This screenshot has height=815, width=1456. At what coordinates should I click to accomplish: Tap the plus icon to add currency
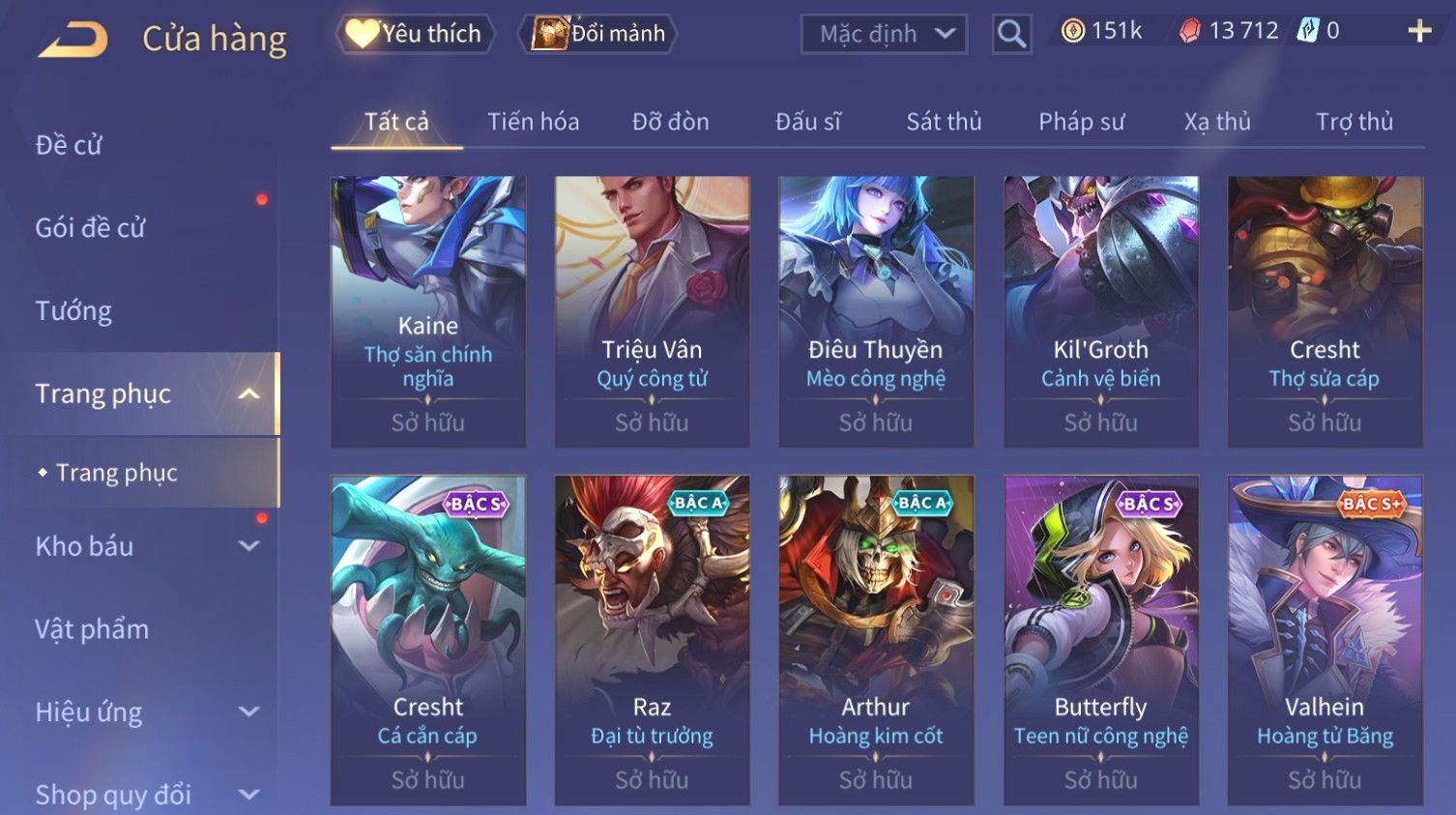coord(1419,31)
